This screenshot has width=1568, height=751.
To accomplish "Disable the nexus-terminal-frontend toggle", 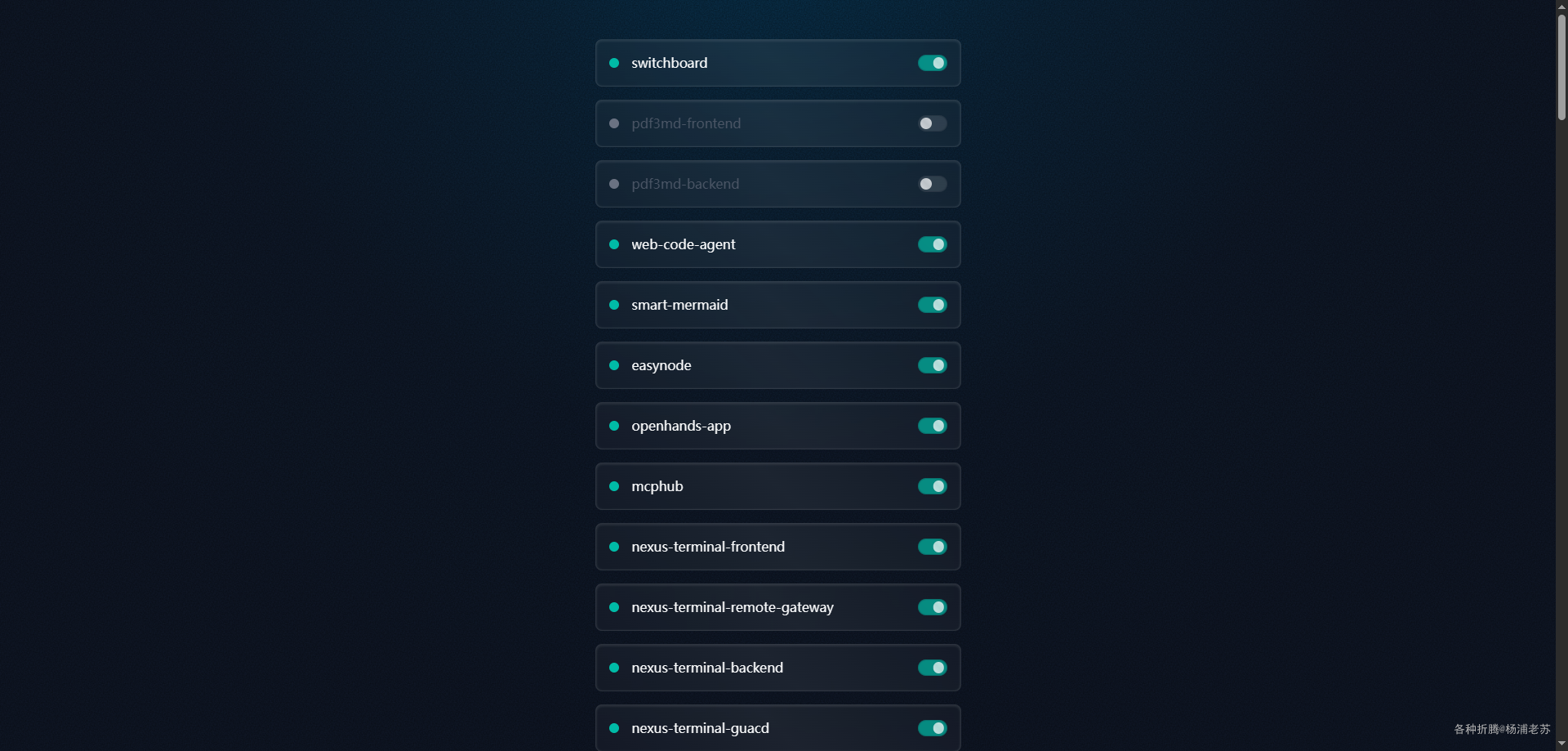I will point(932,547).
